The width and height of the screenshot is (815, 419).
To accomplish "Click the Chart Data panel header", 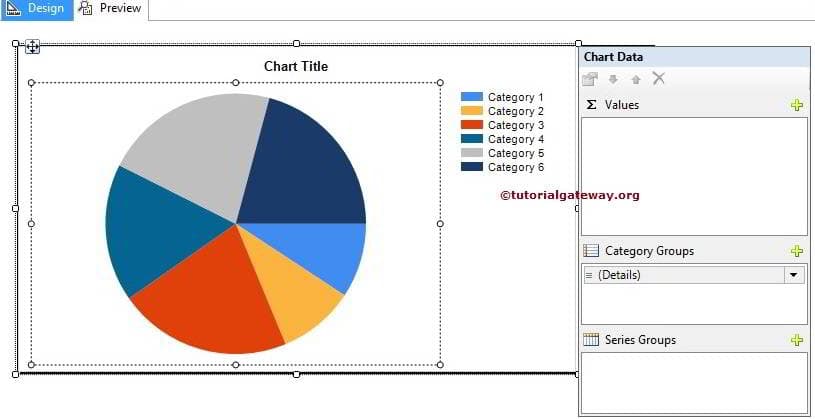I will click(694, 57).
